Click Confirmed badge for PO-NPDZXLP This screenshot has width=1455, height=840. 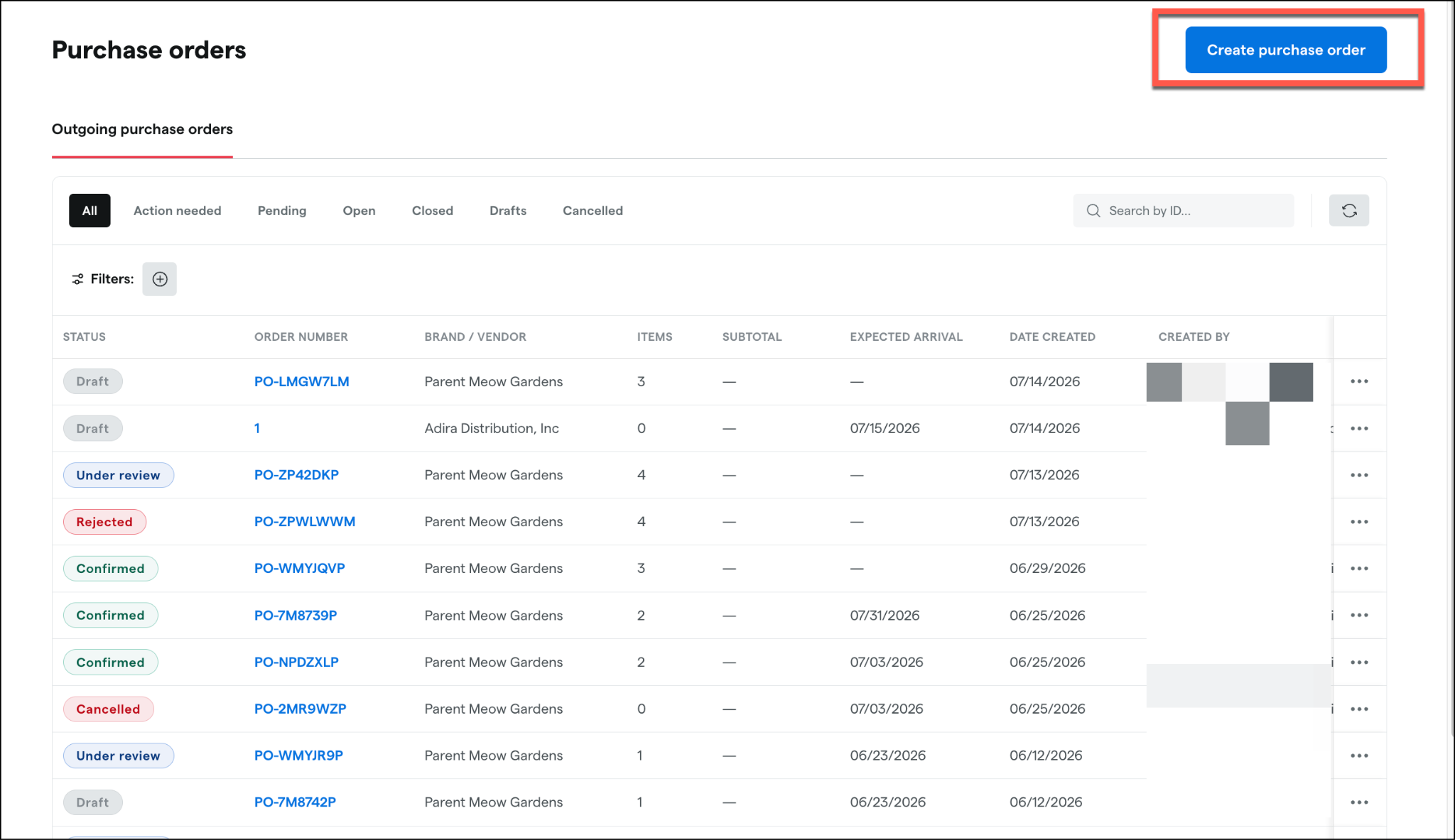tap(110, 662)
